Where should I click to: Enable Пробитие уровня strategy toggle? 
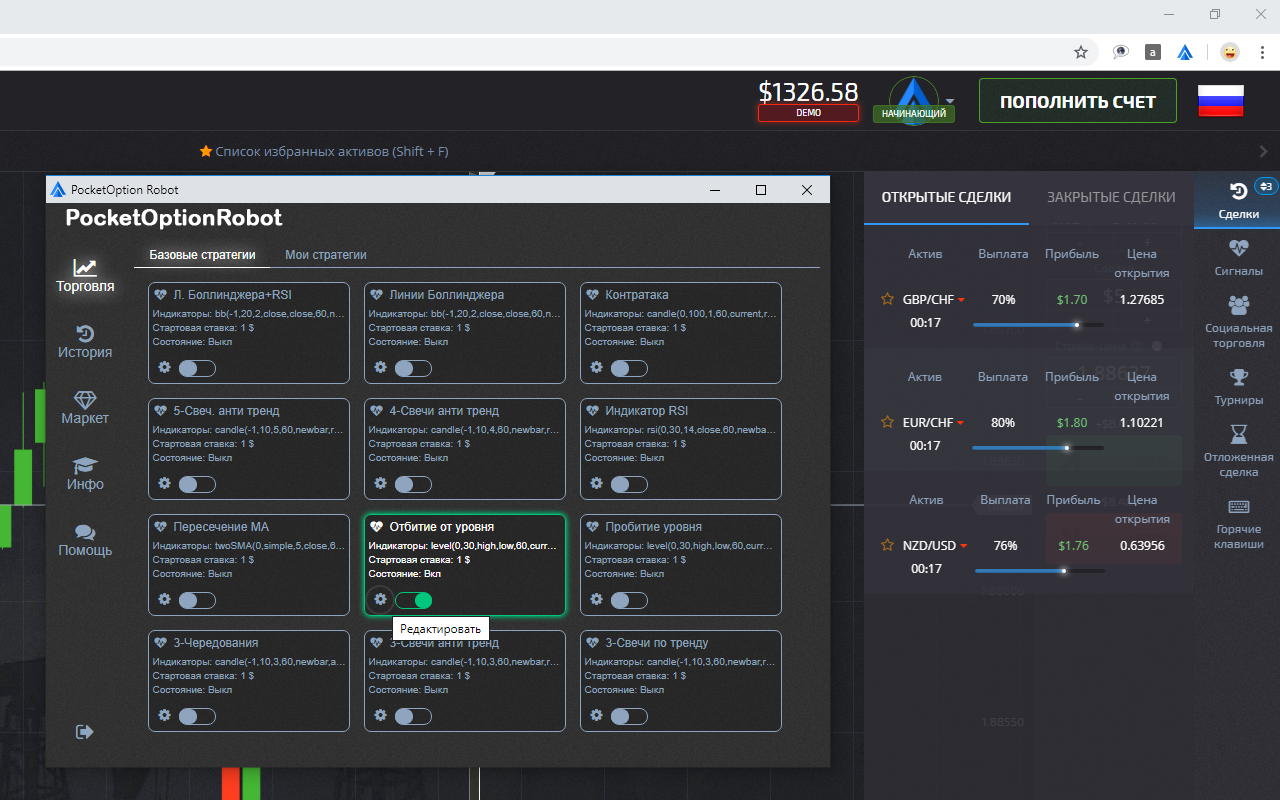tap(629, 600)
